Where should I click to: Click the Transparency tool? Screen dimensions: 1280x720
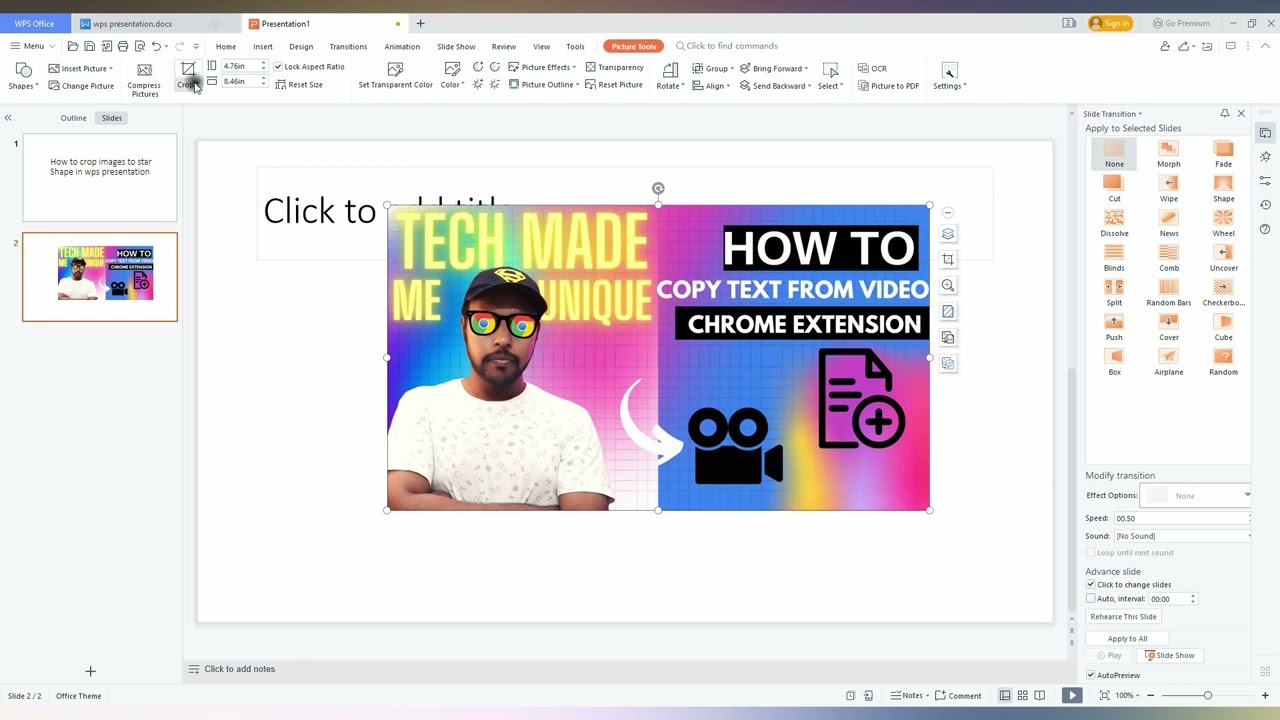click(x=614, y=67)
